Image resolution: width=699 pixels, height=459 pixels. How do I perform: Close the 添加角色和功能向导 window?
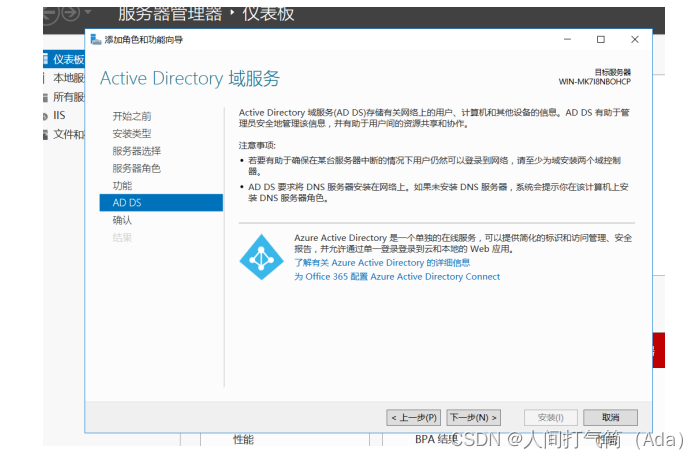635,39
